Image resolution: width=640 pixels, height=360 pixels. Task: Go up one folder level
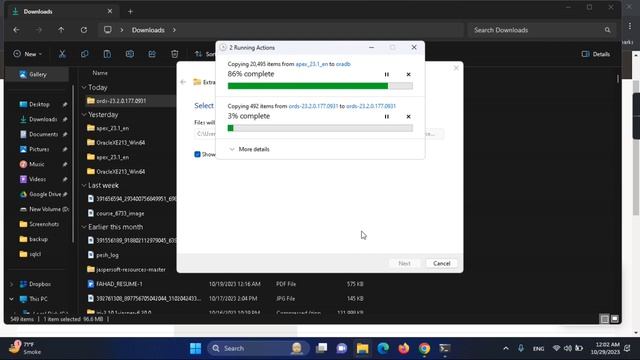[61, 30]
